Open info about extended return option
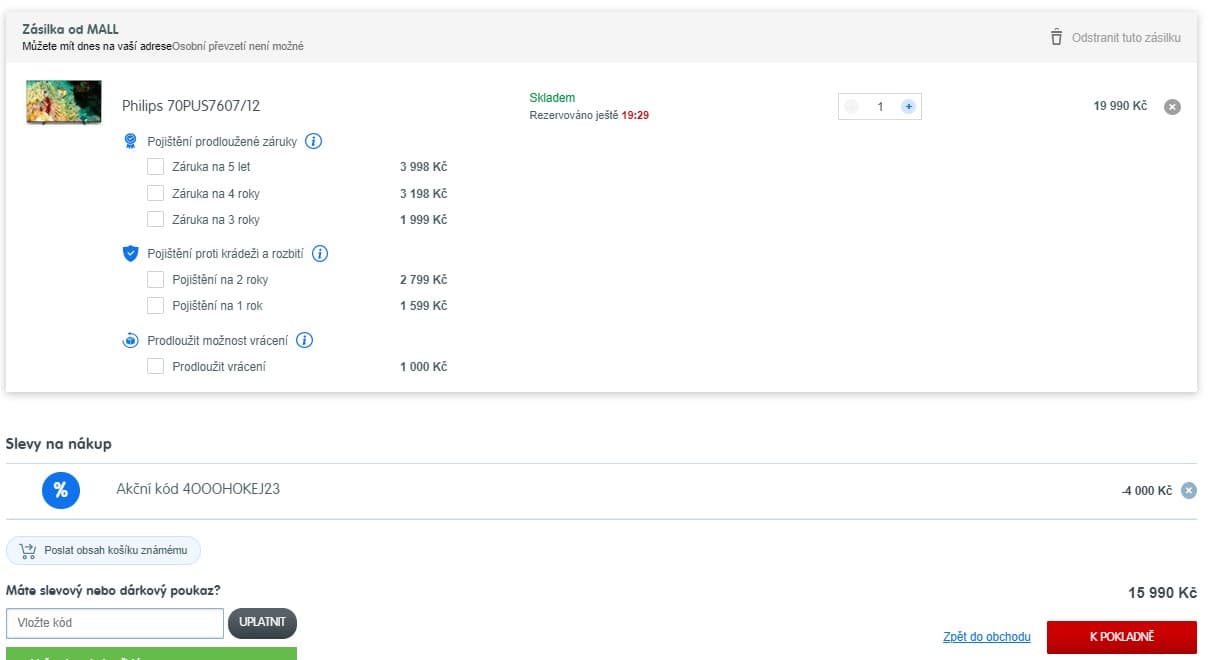 coord(305,340)
